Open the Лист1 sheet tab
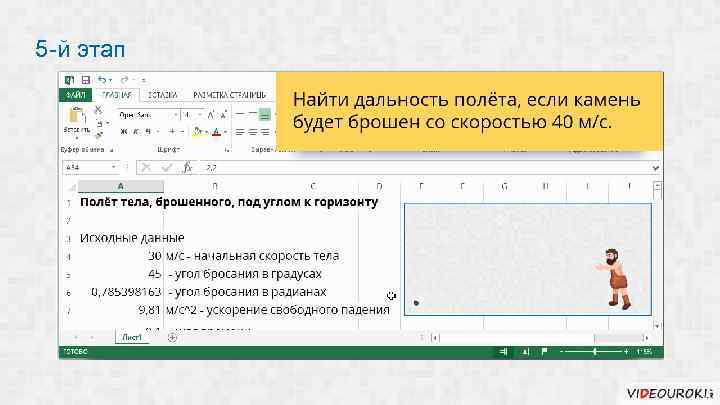Image resolution: width=720 pixels, height=405 pixels. [132, 338]
